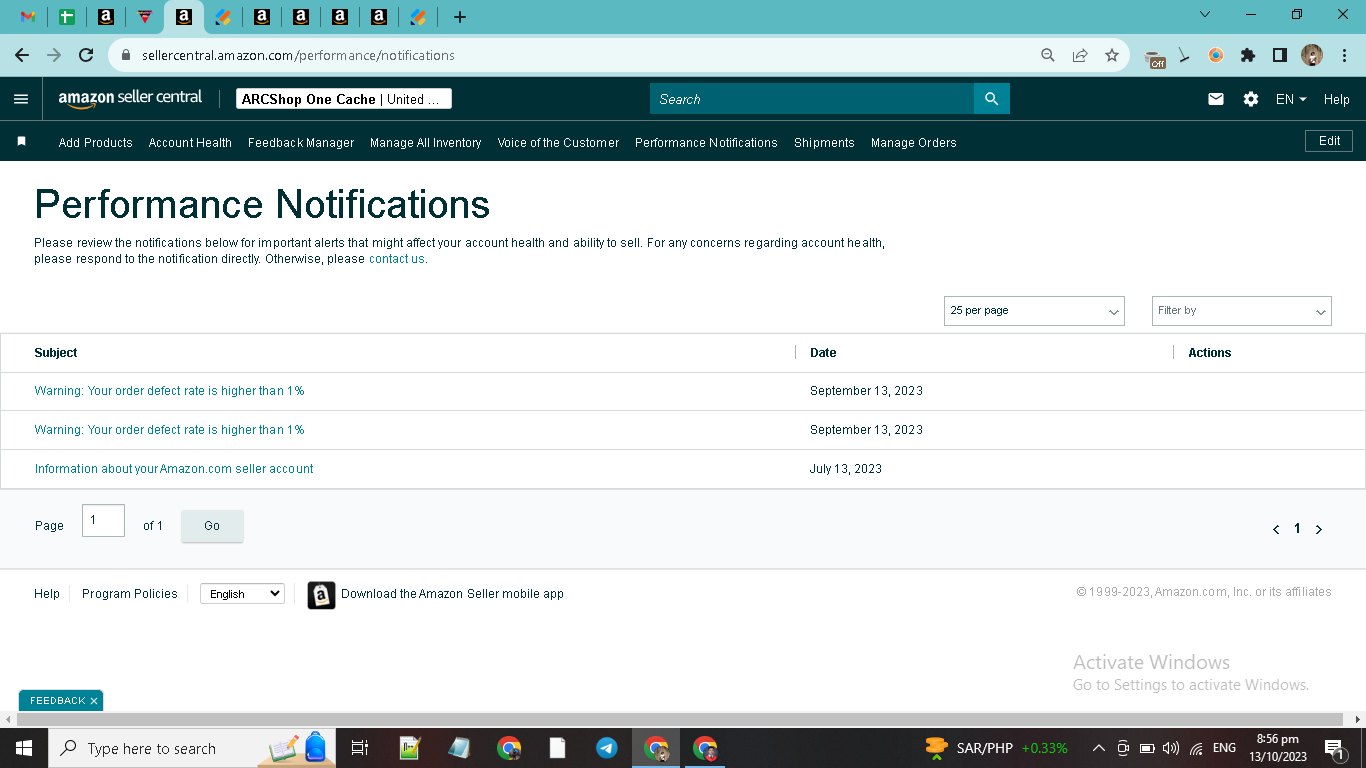Open a new browser tab
The image size is (1366, 768).
(460, 17)
